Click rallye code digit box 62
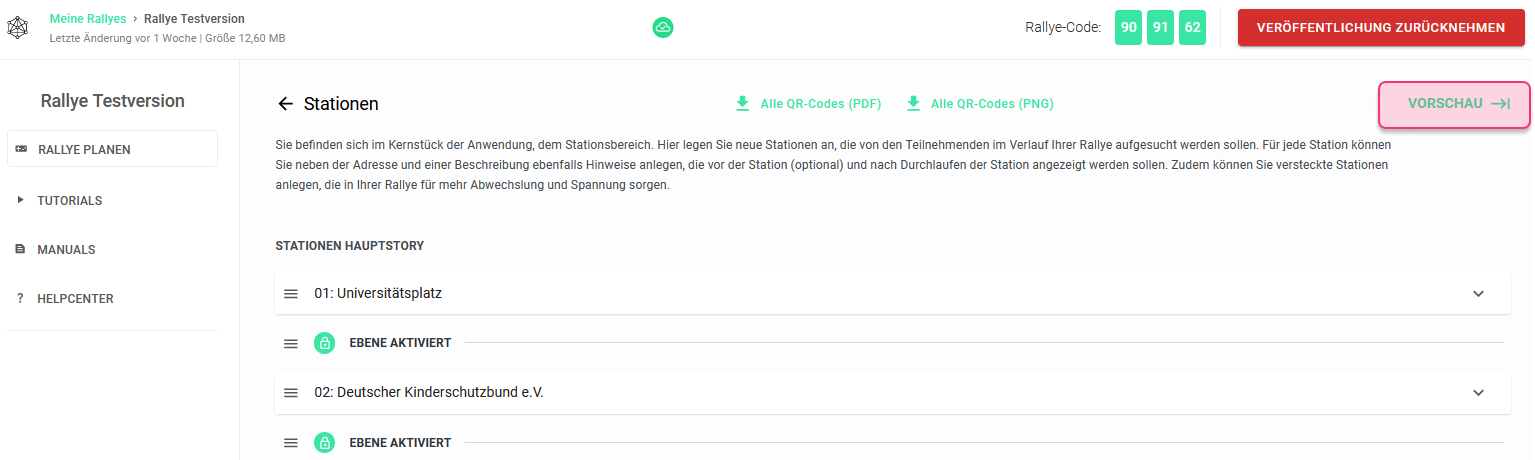Viewport: 1535px width, 460px height. [1192, 28]
